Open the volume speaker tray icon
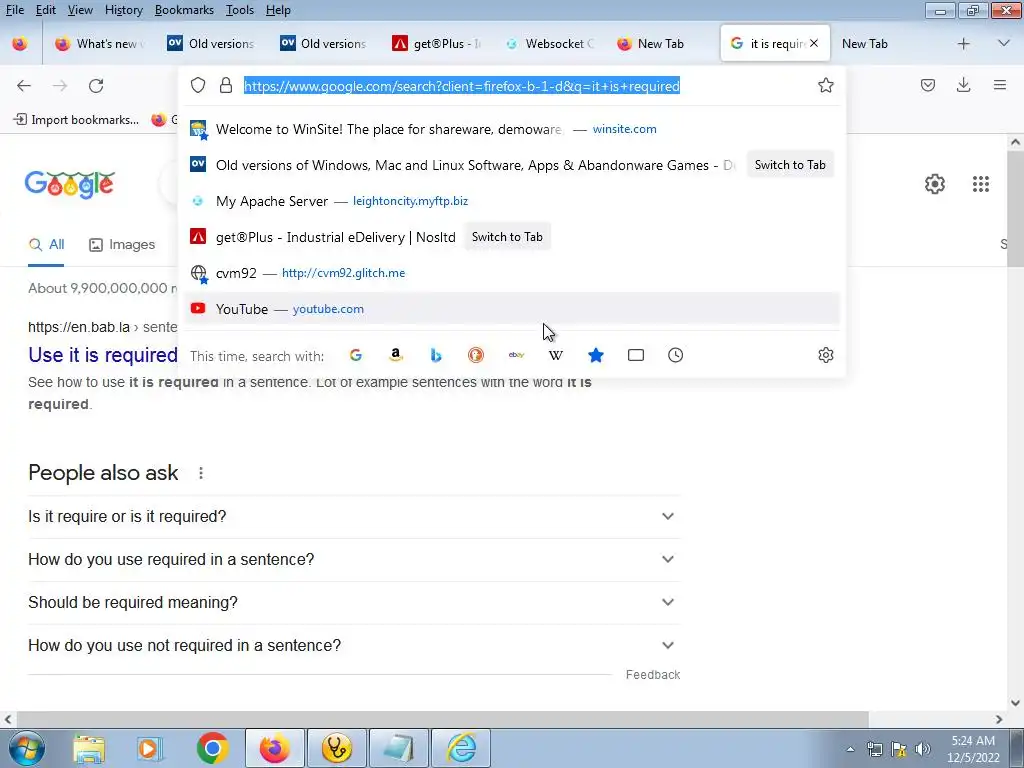Viewport: 1024px width, 768px height. [922, 749]
